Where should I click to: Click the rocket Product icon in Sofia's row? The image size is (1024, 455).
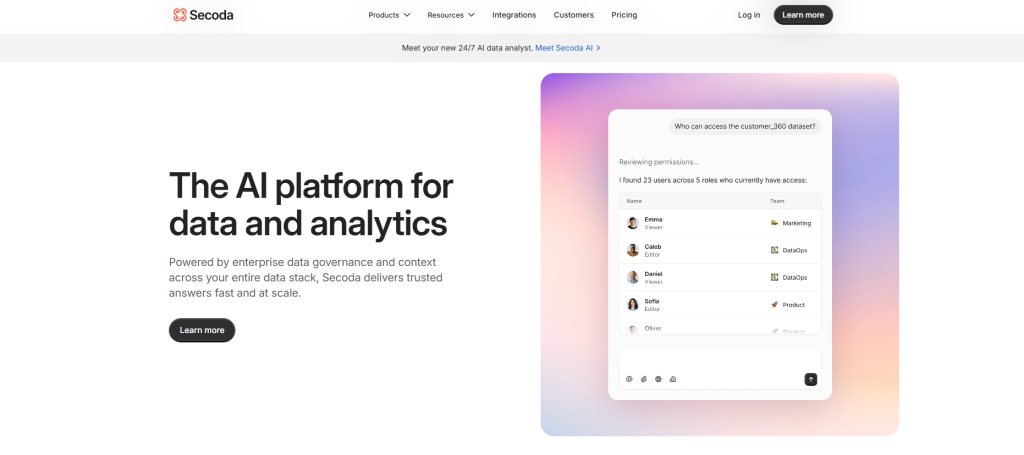point(775,305)
